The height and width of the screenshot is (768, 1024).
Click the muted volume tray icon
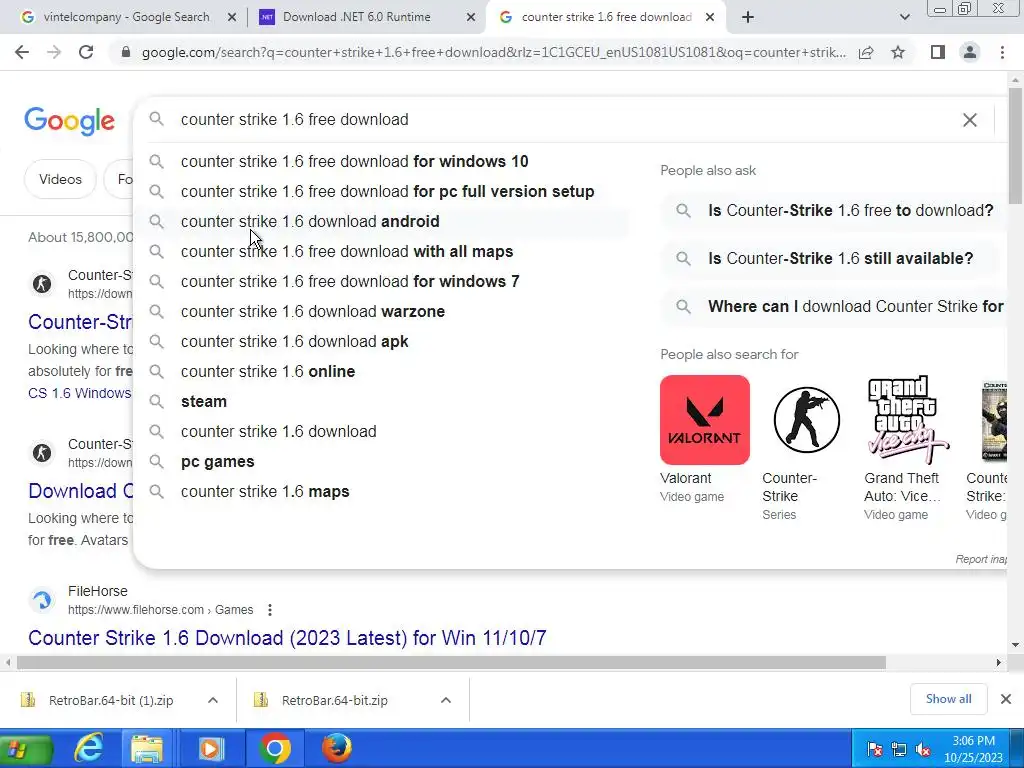922,750
